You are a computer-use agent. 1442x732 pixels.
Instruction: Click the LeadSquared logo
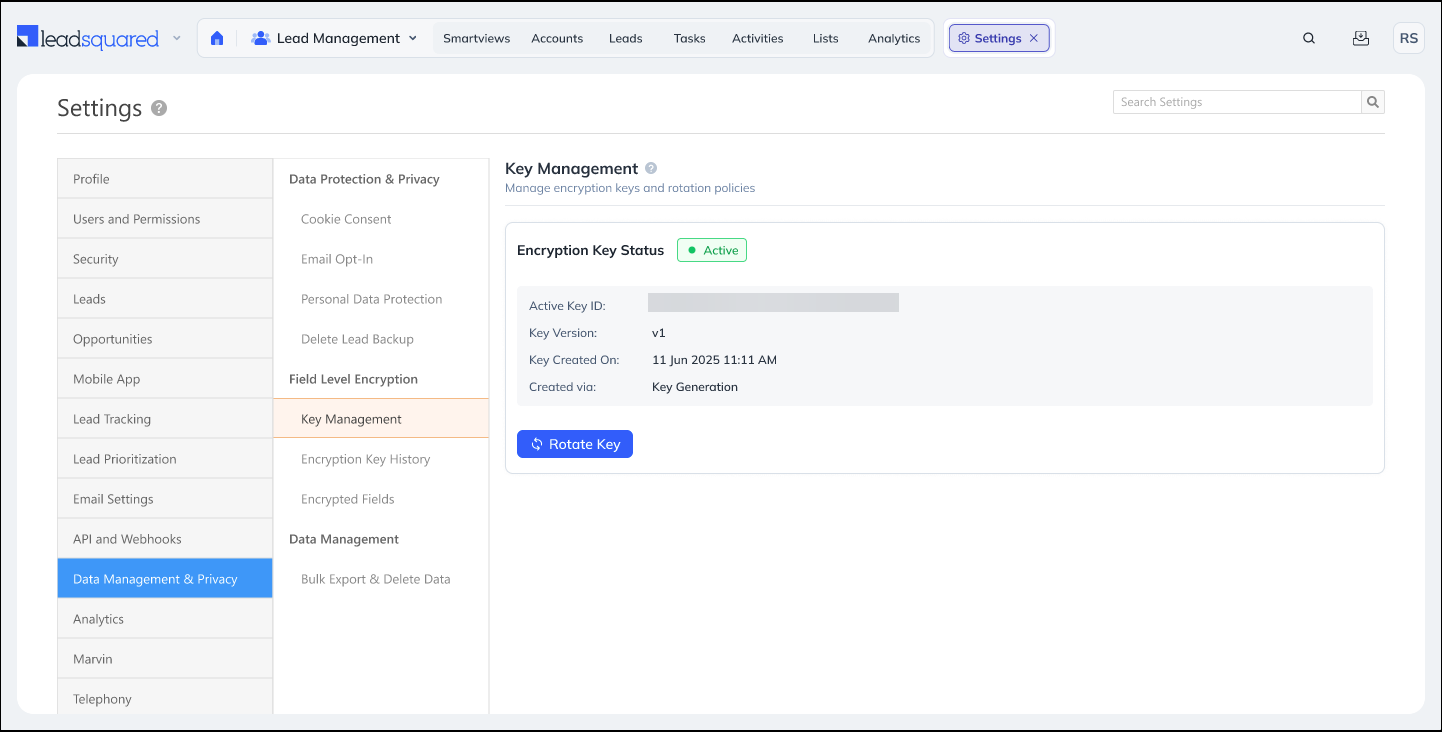point(88,38)
